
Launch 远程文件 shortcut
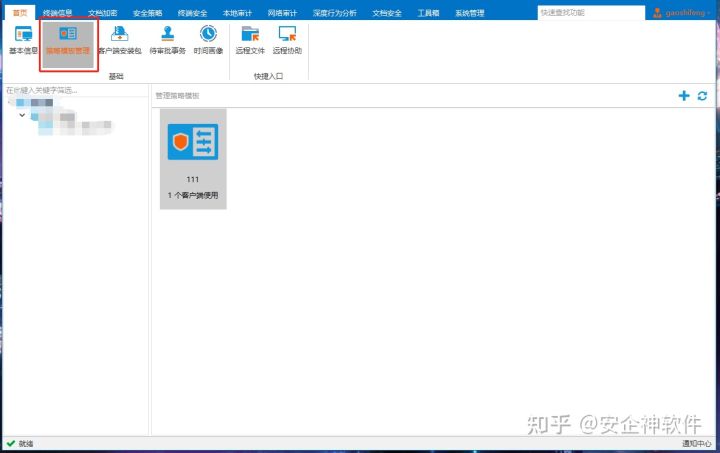(x=250, y=40)
